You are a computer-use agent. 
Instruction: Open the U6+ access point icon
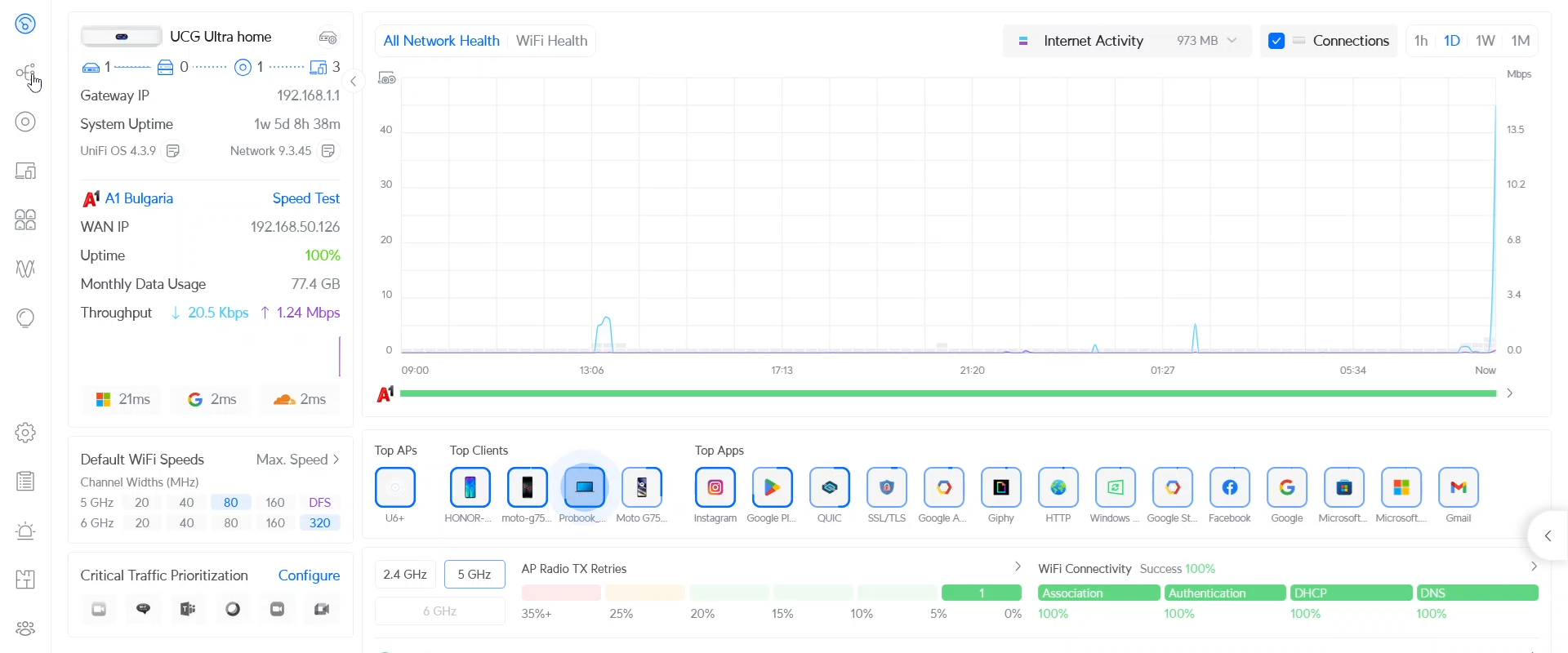coord(395,487)
